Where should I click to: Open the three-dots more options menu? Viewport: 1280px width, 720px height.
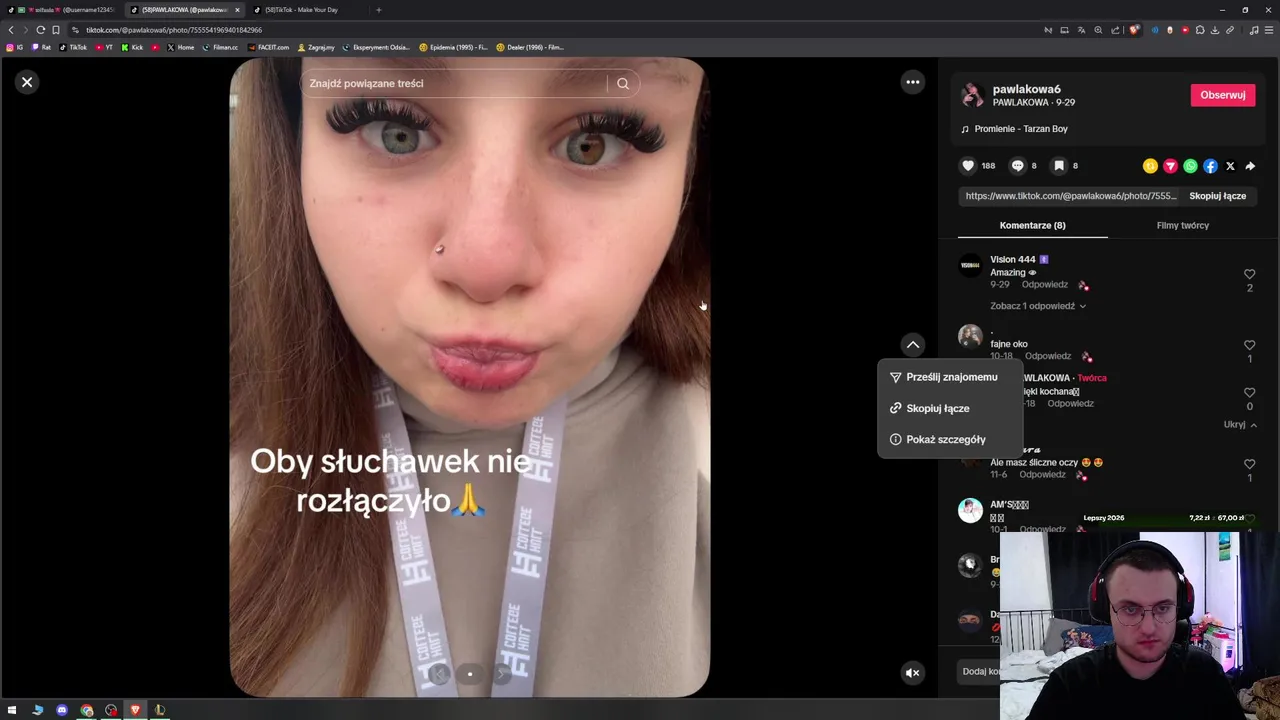[x=912, y=82]
